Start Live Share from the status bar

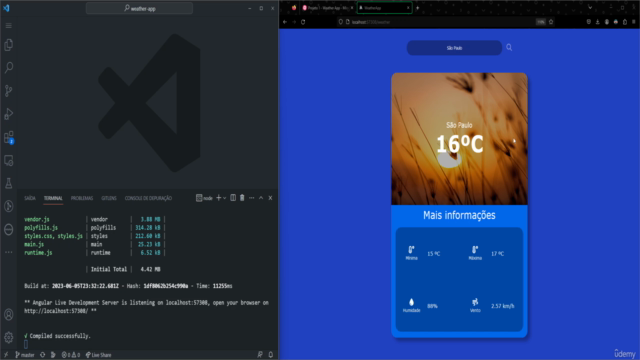98,355
